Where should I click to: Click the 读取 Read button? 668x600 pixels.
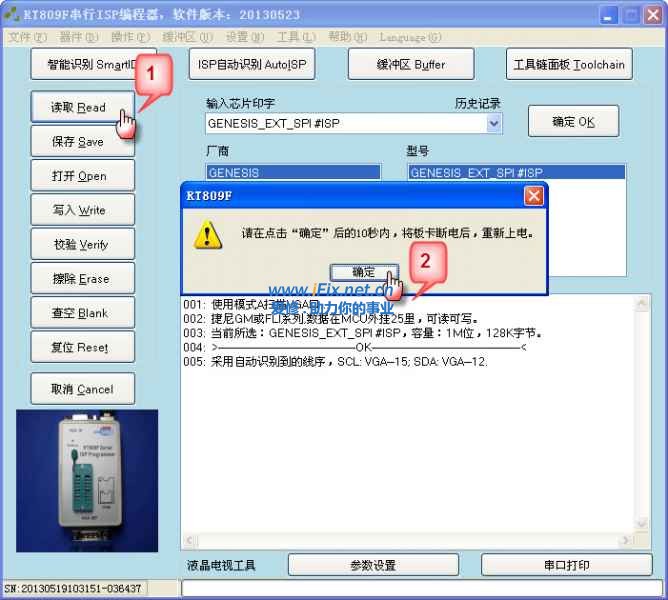tap(80, 108)
